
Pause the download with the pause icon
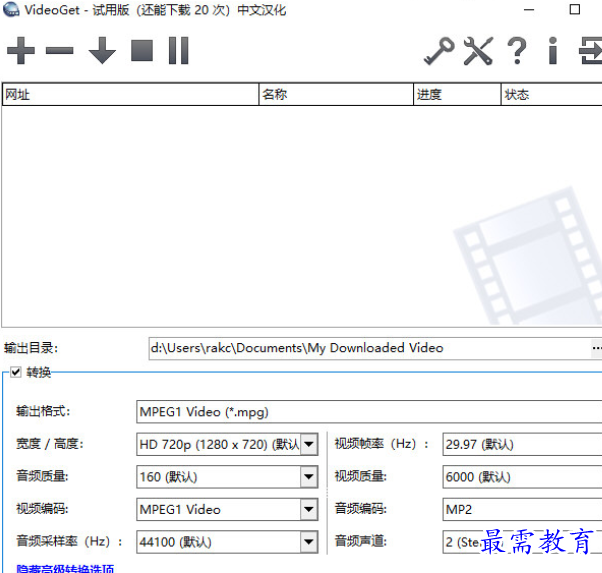coord(179,50)
